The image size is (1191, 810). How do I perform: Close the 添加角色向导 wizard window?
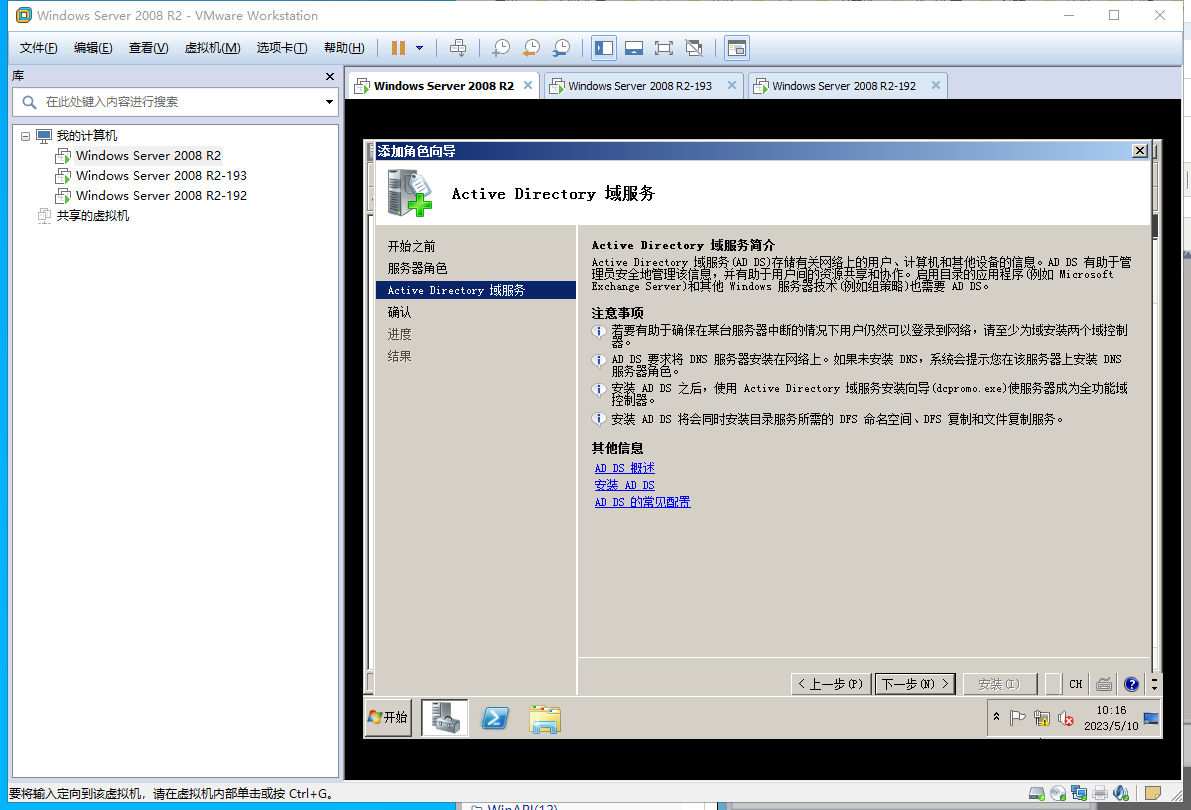click(1139, 150)
